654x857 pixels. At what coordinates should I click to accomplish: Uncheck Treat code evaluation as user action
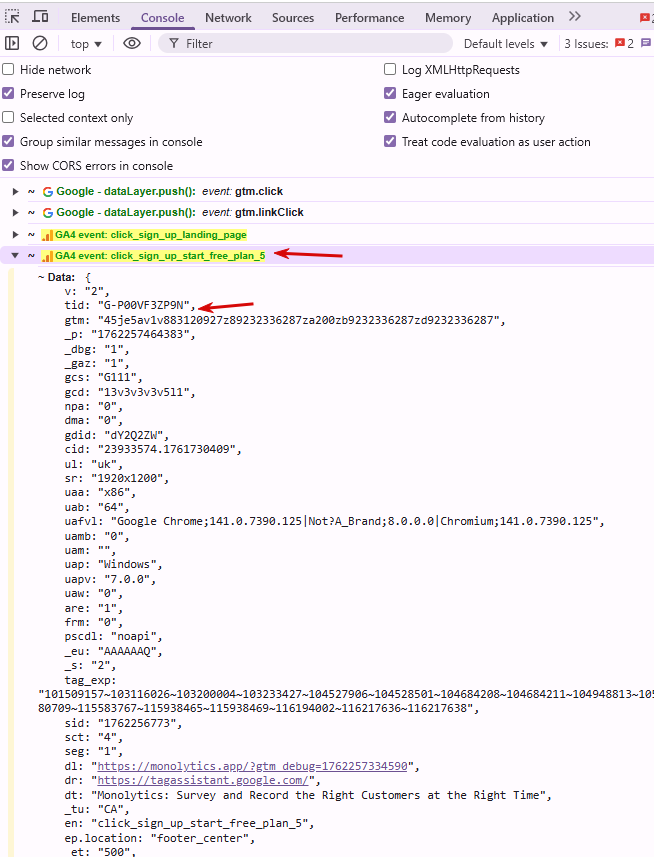[x=390, y=142]
